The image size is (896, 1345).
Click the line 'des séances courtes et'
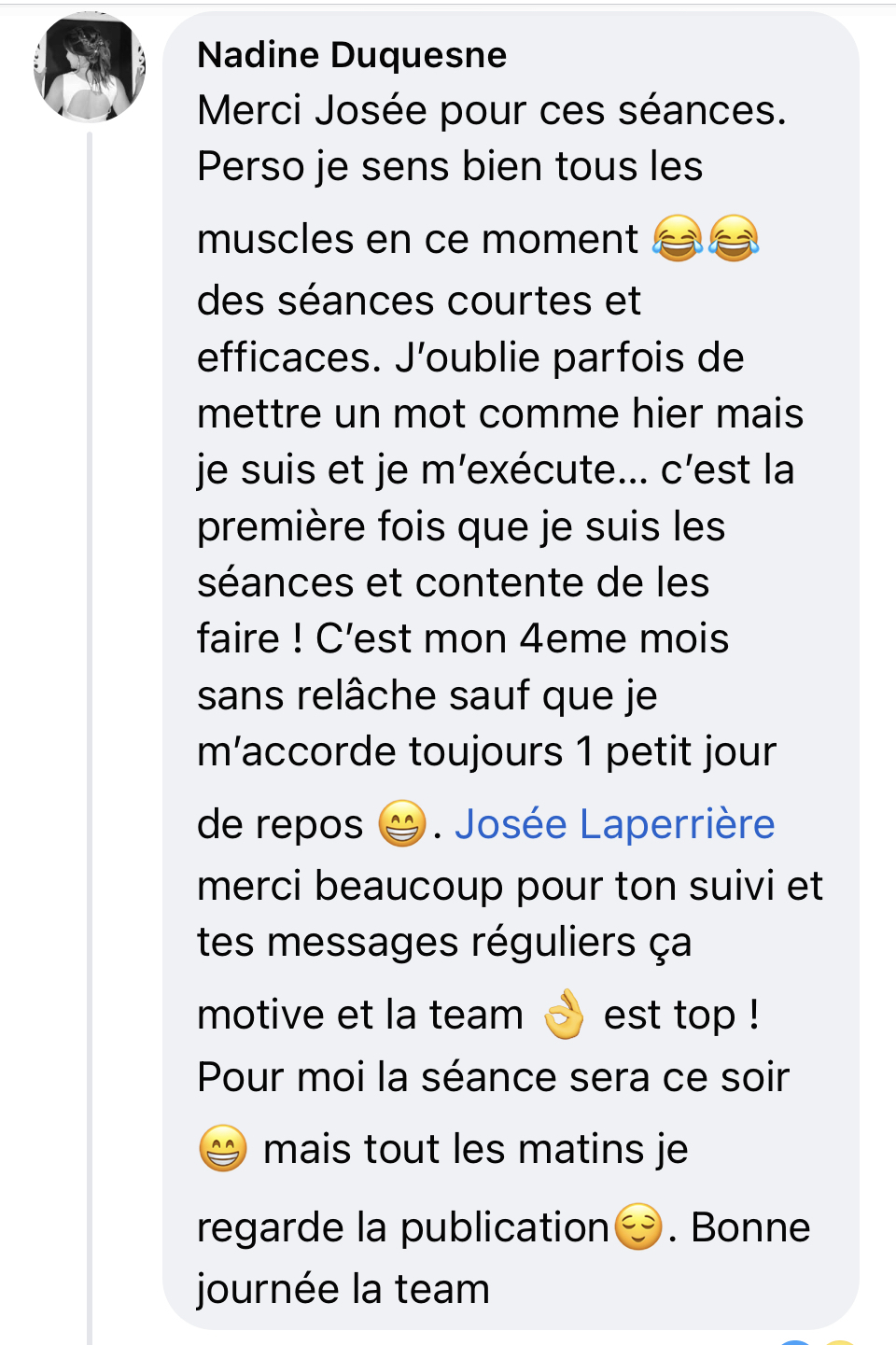coord(419,301)
